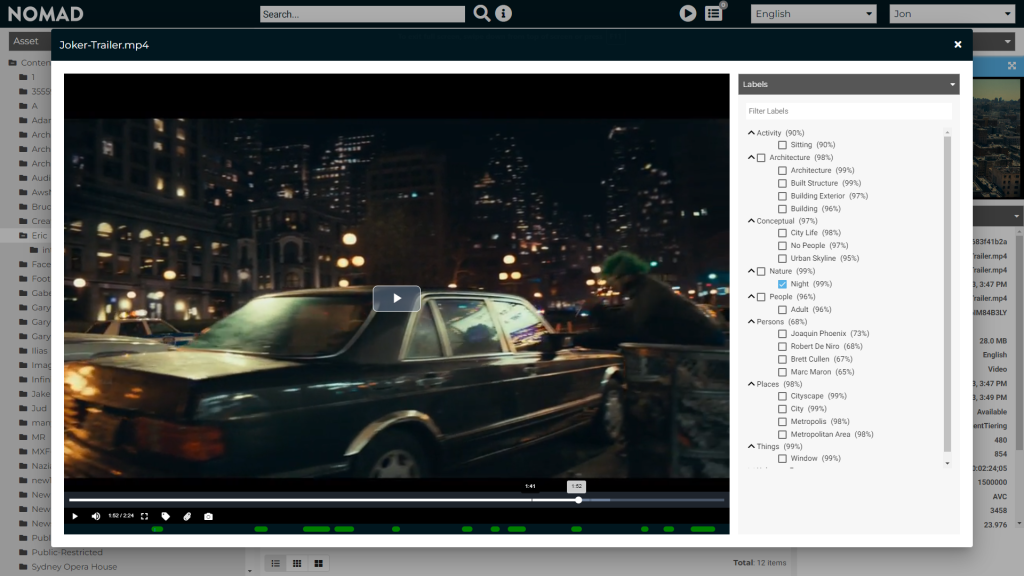Click the expand icon in the right blue header

pos(1012,66)
